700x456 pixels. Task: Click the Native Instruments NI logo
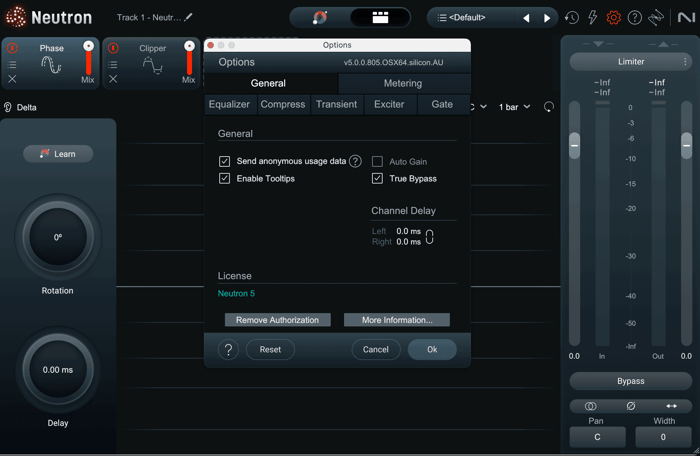tap(686, 17)
